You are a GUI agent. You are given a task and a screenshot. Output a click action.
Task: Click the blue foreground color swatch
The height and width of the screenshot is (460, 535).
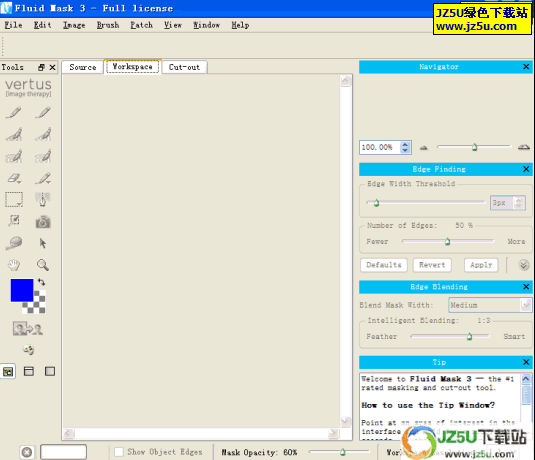(x=21, y=290)
